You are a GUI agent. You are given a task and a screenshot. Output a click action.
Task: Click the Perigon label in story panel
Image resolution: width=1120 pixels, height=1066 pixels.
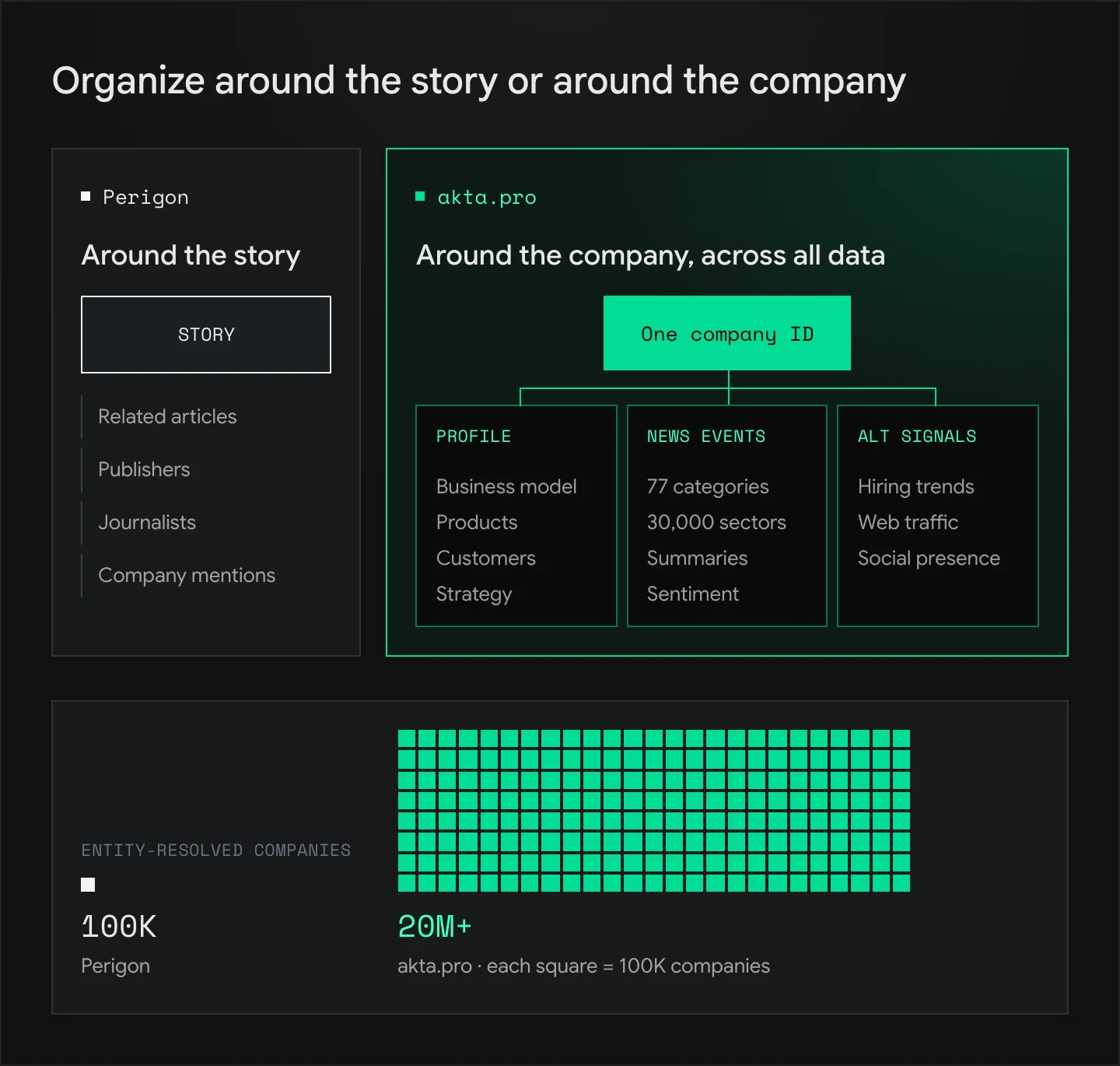point(145,198)
